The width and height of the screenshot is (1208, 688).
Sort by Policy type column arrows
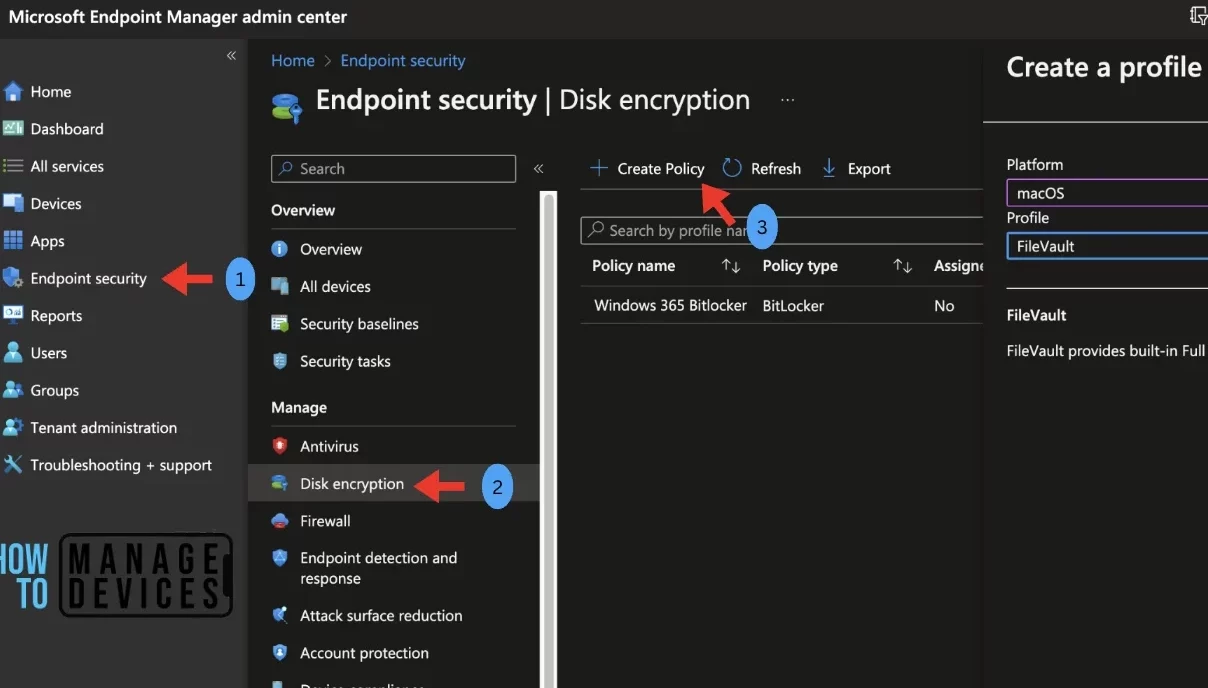coord(903,266)
